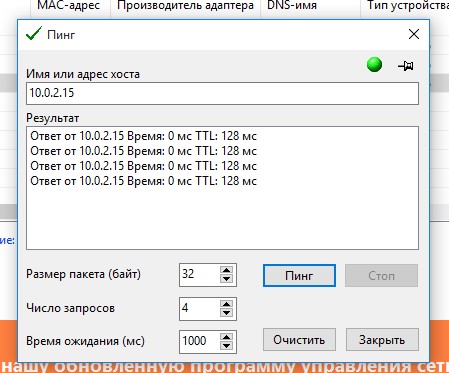Click the MAC-адрес column header in background window
This screenshot has height=373, width=449.
click(70, 6)
